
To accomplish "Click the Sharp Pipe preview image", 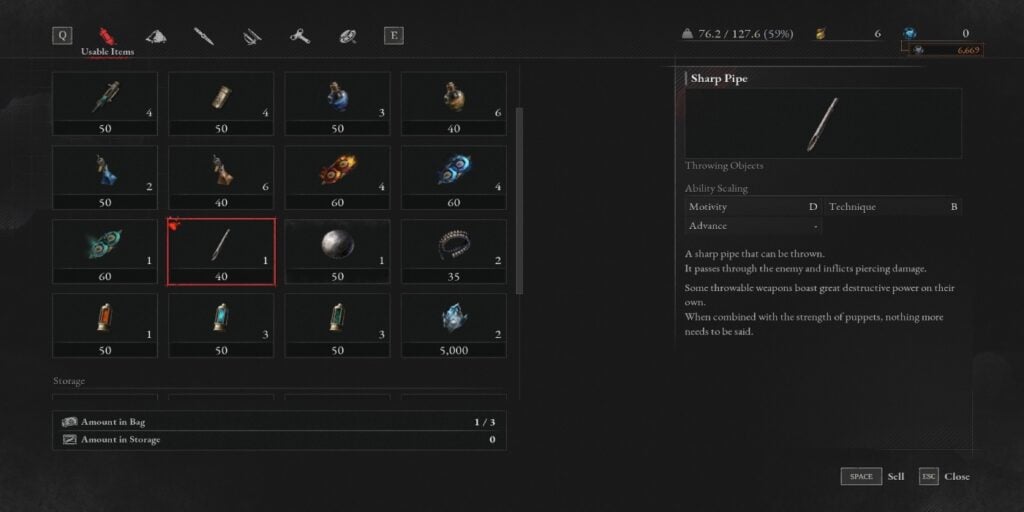I will point(823,123).
